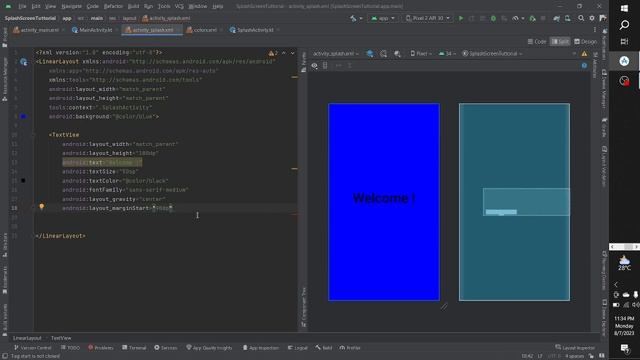Open the Version Control tool window

pos(33,348)
